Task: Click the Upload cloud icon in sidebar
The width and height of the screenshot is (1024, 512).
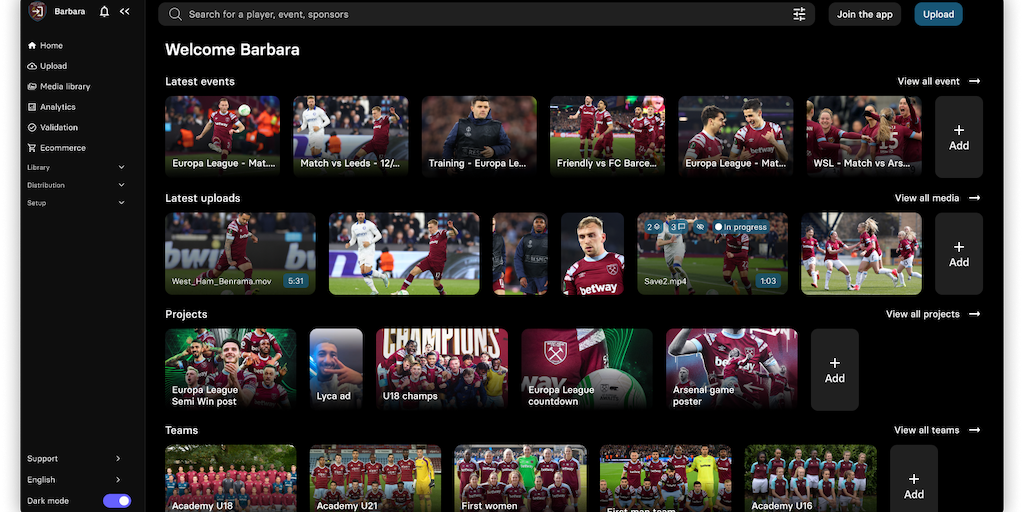Action: (x=32, y=66)
